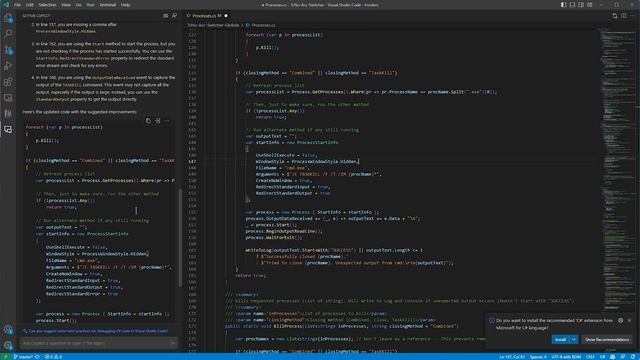Open the Search view in the activity bar
This screenshot has height=360, width=640.
click(x=8, y=33)
